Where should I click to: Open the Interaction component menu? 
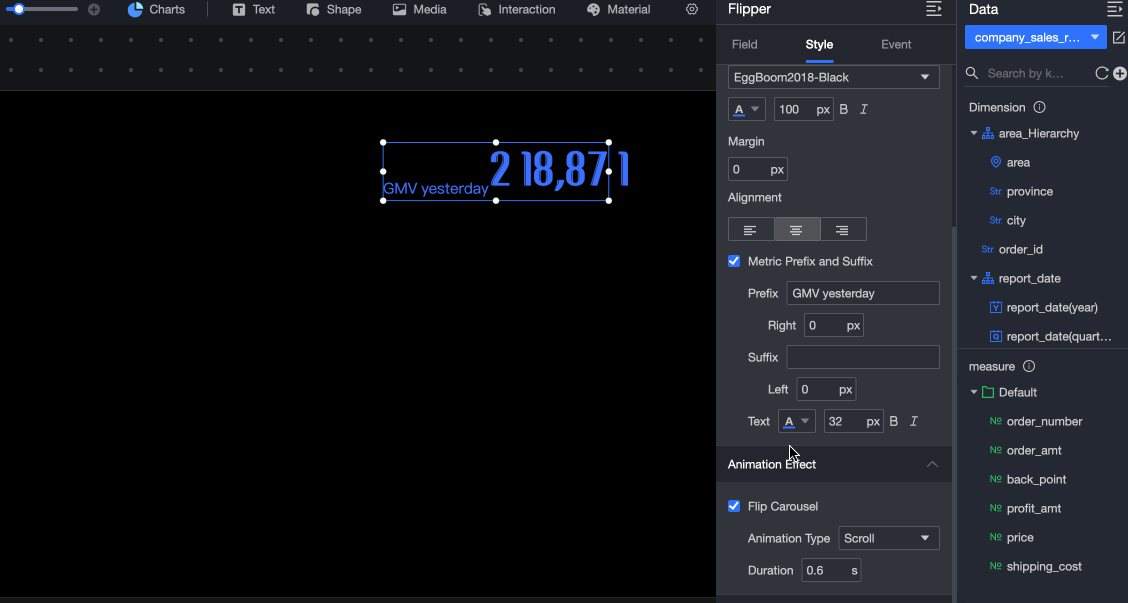(x=517, y=9)
